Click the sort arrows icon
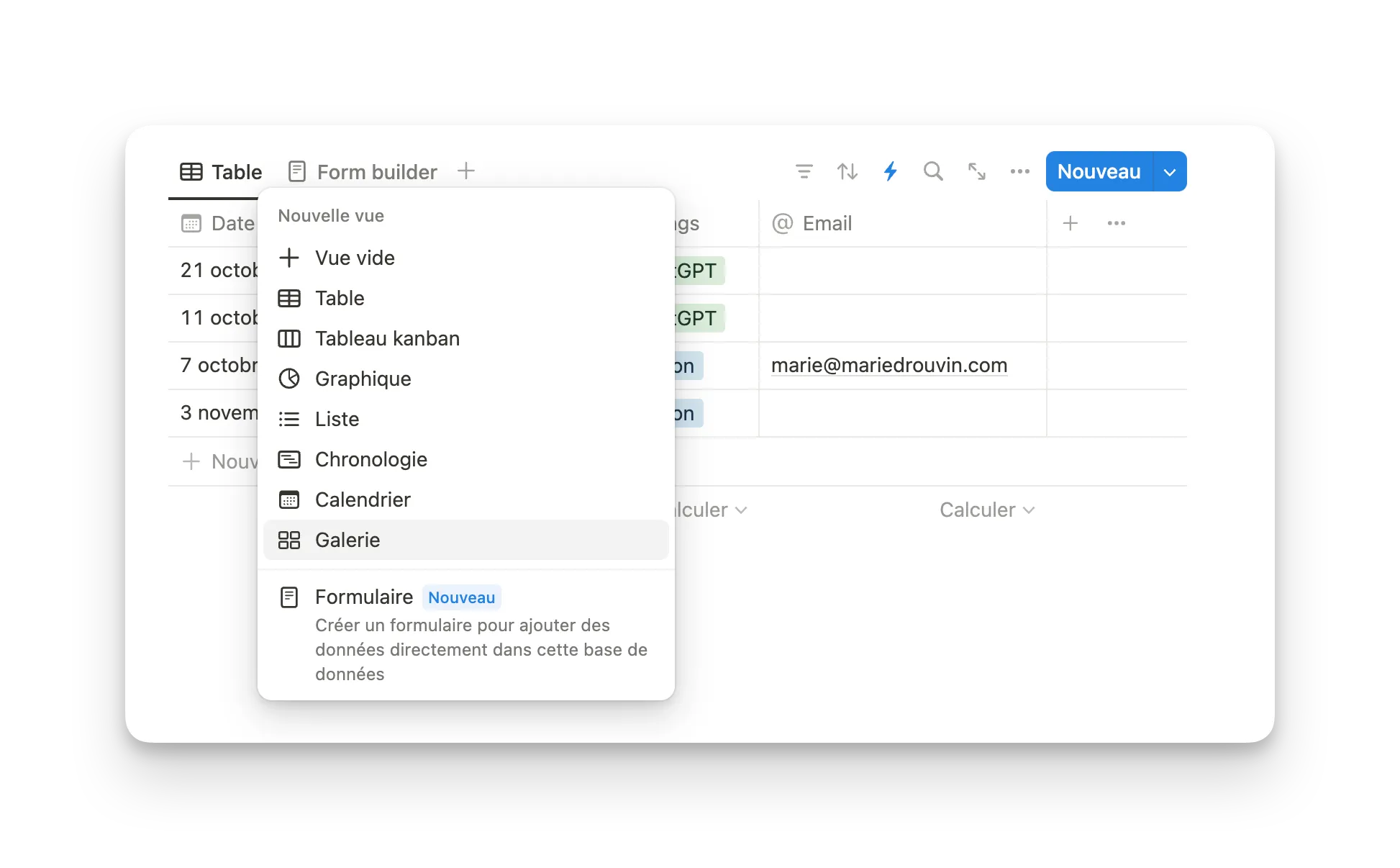The height and width of the screenshot is (868, 1400). [x=847, y=171]
